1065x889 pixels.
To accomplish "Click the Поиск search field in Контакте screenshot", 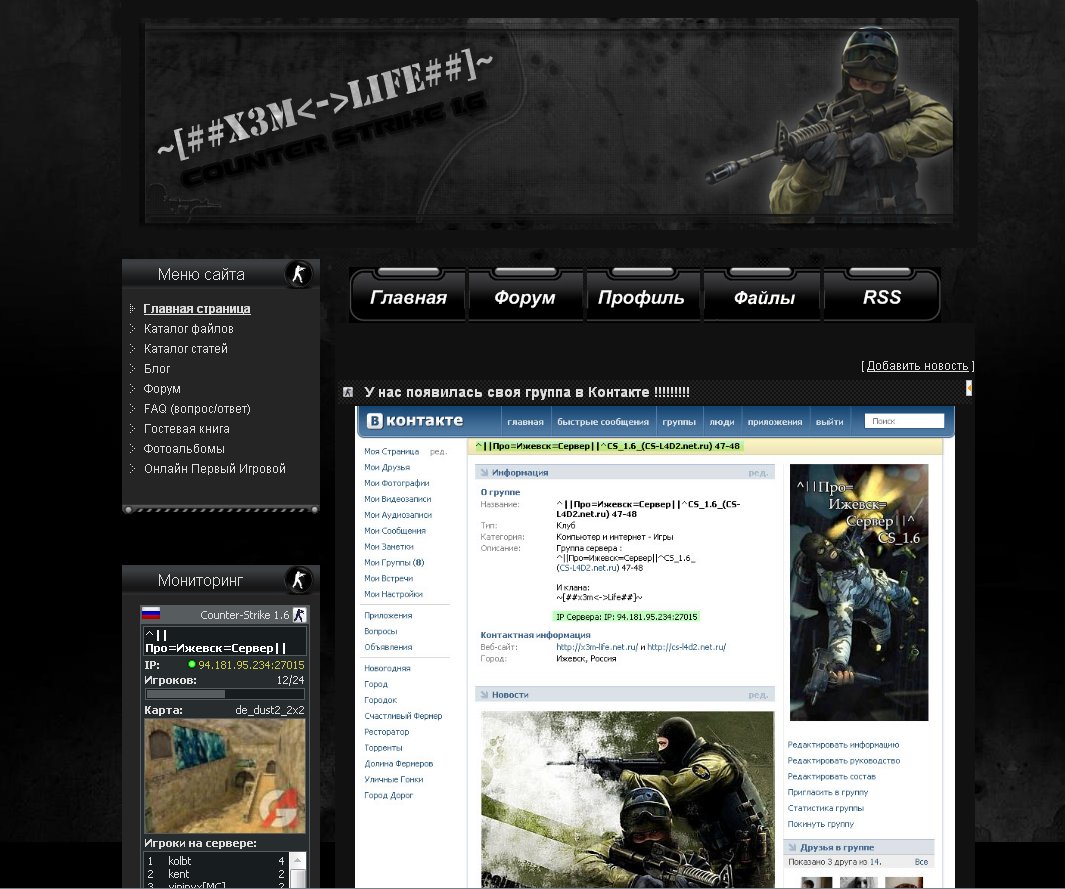I will 904,421.
